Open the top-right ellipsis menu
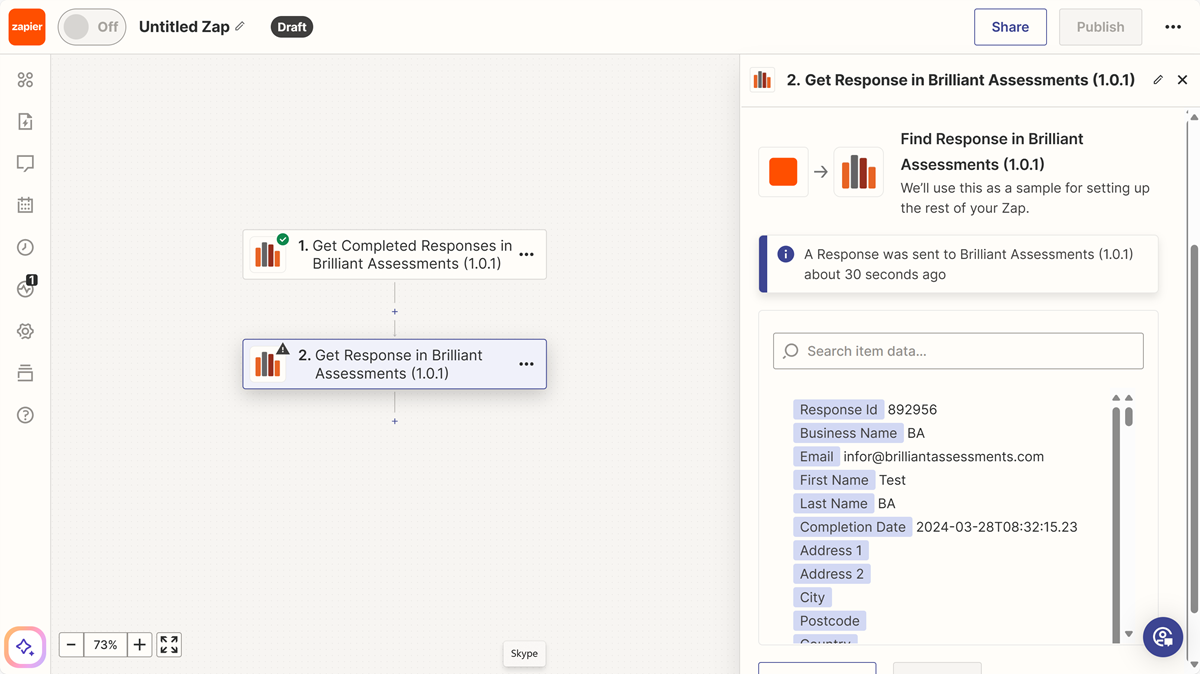 1172,27
